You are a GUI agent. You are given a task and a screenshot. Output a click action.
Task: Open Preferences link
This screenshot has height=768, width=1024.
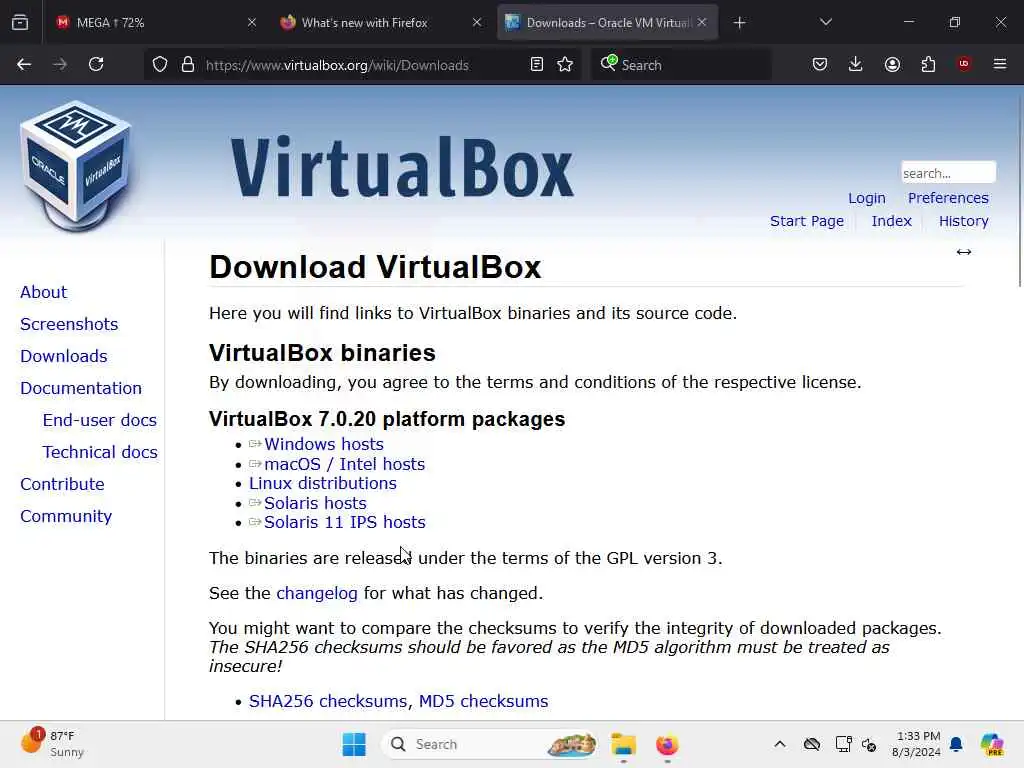point(948,198)
